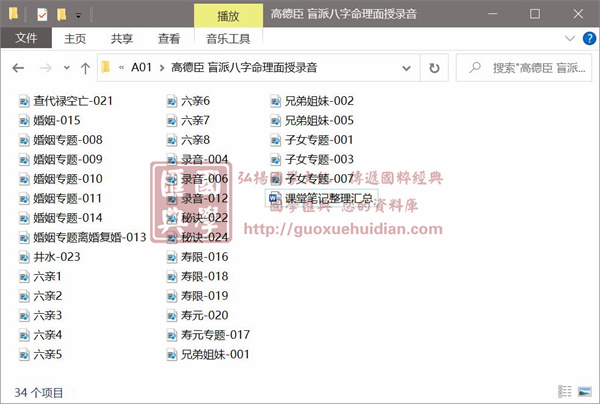Click the audio icon of 兄弟姐妹-002
This screenshot has height=404, width=600.
[x=275, y=101]
